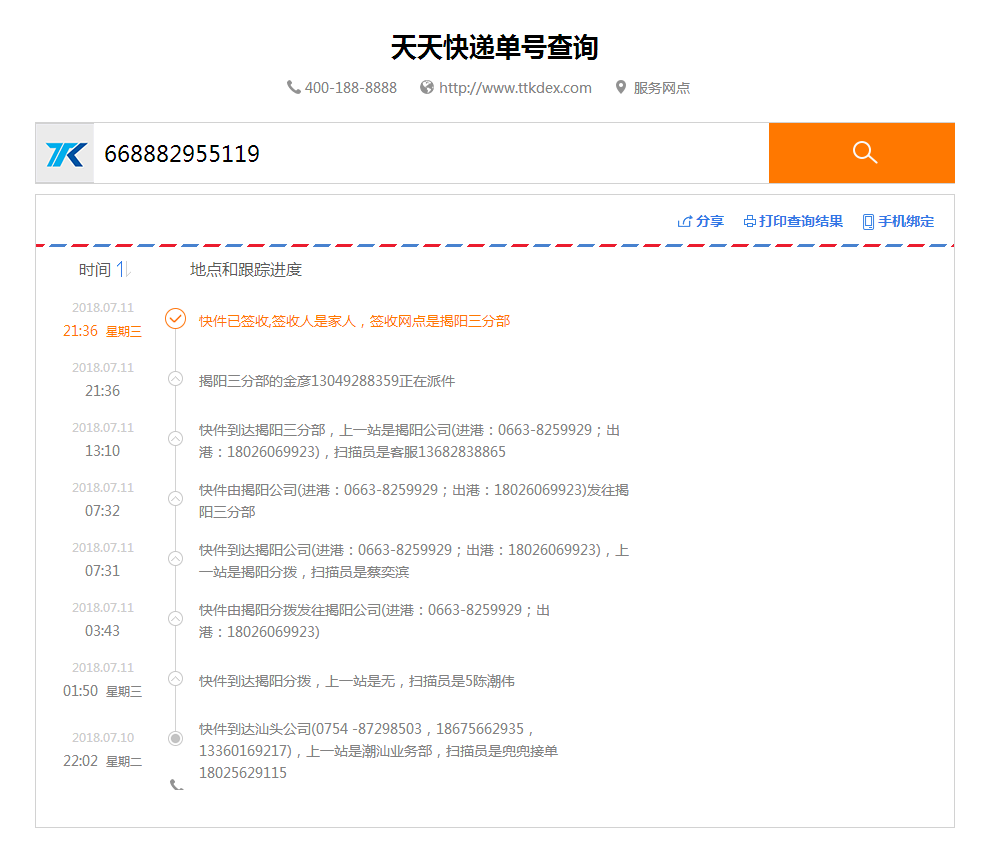
Task: Click the entry 快件到达揭阳三分部
Action: pos(410,441)
